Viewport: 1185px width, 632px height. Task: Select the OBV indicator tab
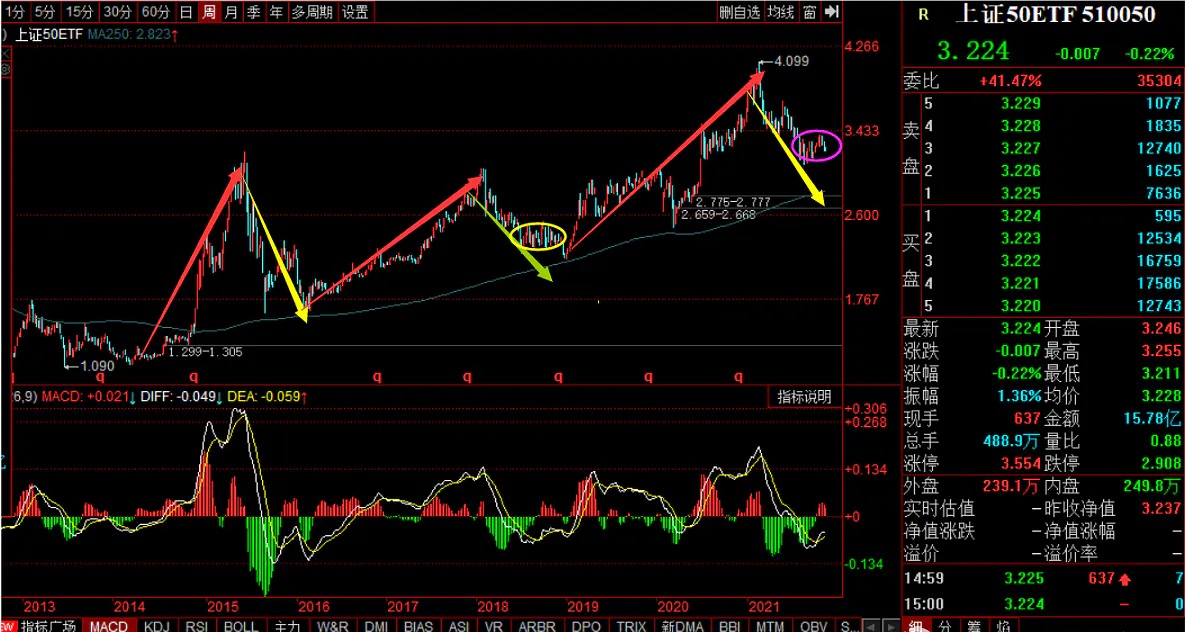click(x=813, y=625)
